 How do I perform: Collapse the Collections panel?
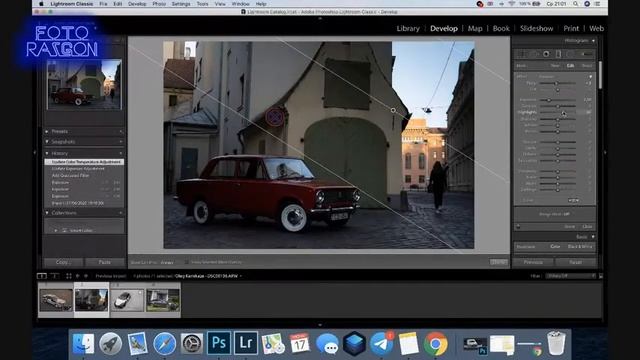coord(47,213)
